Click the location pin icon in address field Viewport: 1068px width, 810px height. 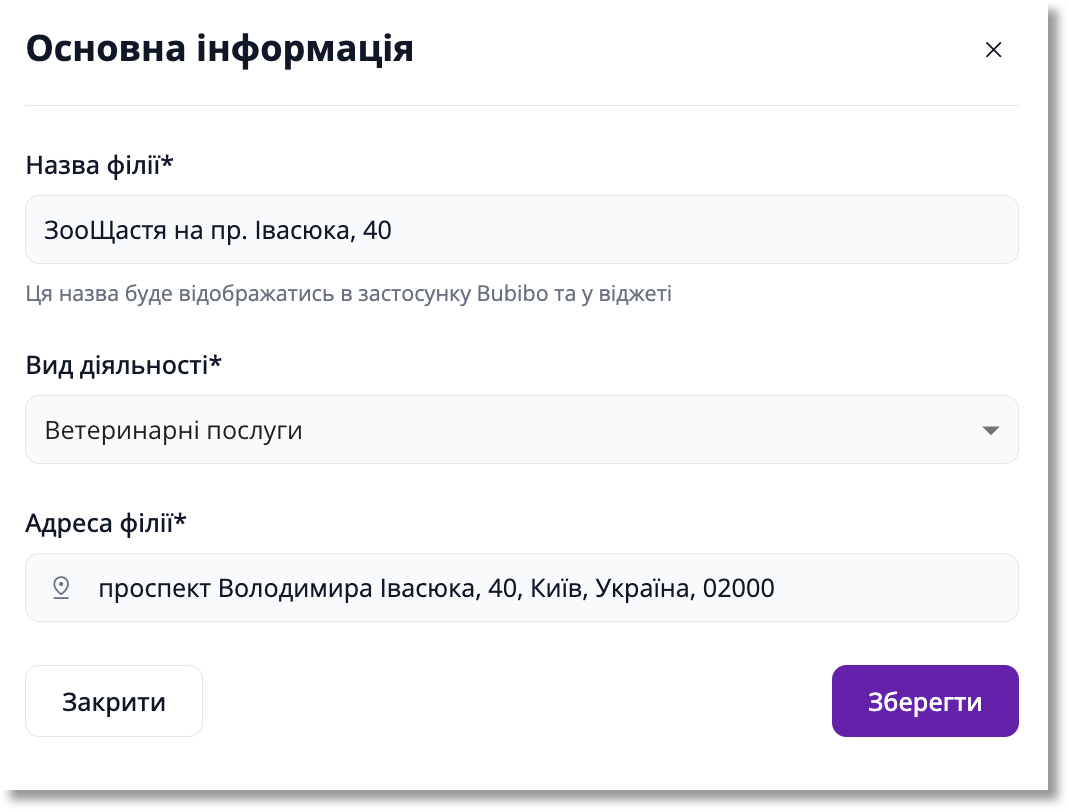point(61,587)
